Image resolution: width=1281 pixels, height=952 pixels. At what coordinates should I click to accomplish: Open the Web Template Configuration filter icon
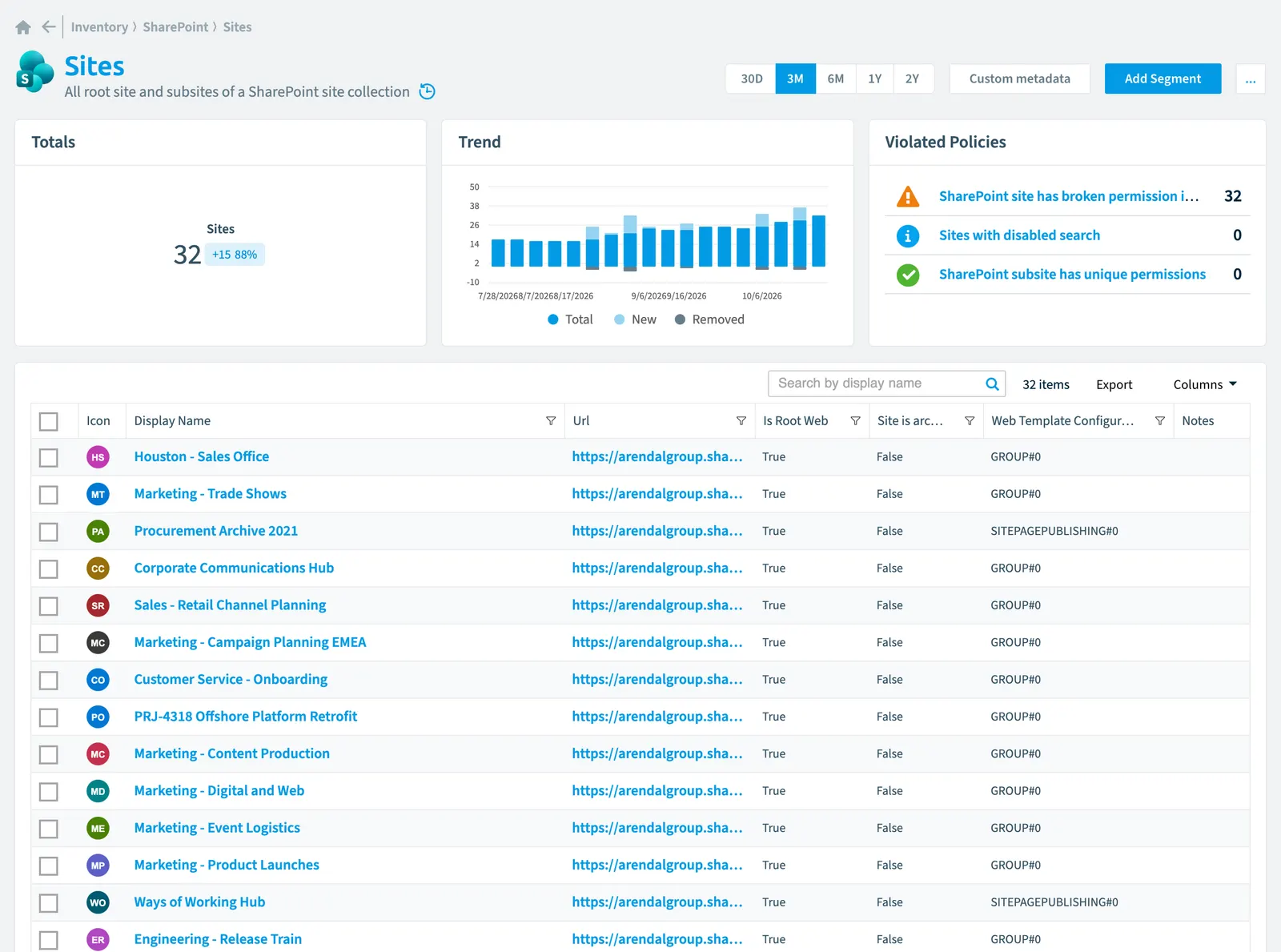point(1160,421)
